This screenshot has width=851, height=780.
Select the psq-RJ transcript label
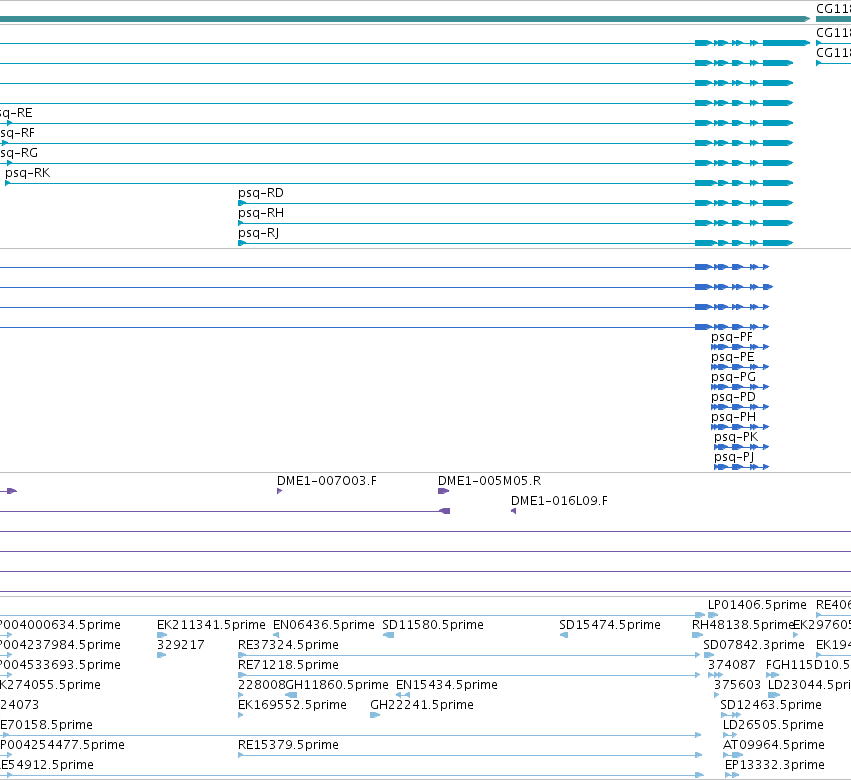258,233
